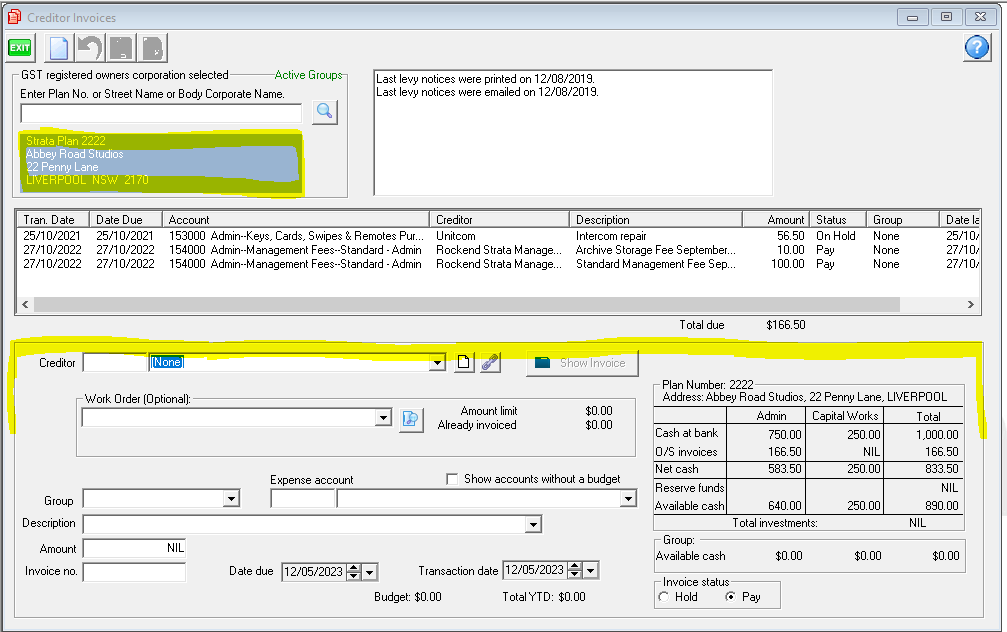Click the new creditor page icon
This screenshot has height=632, width=1007.
(464, 363)
